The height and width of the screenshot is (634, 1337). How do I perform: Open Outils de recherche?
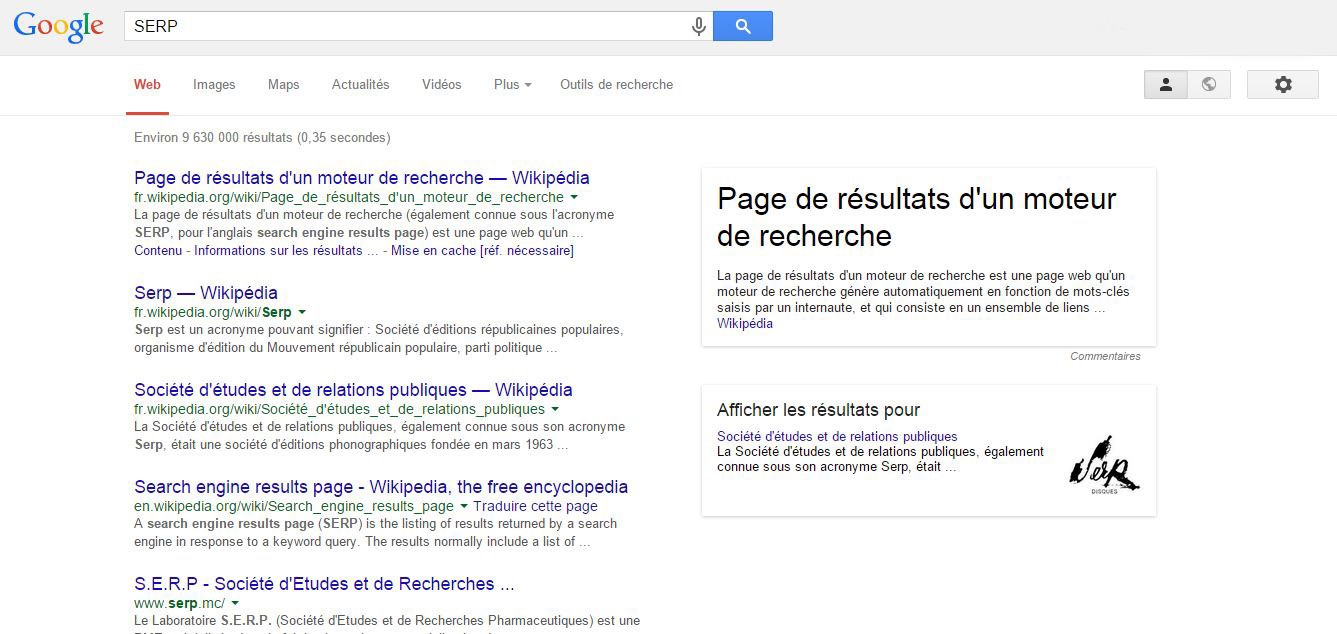616,85
